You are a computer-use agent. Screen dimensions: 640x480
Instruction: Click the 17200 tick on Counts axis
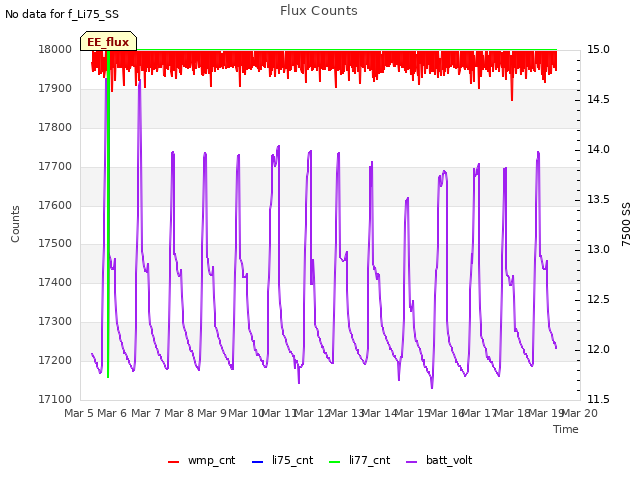pos(55,360)
